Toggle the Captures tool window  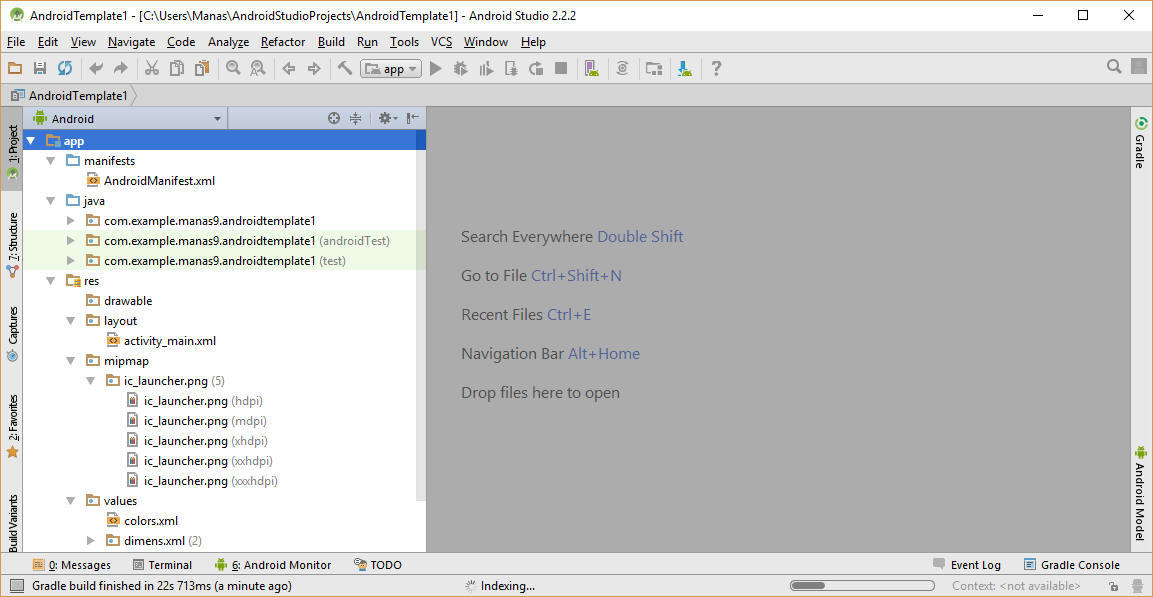point(13,335)
